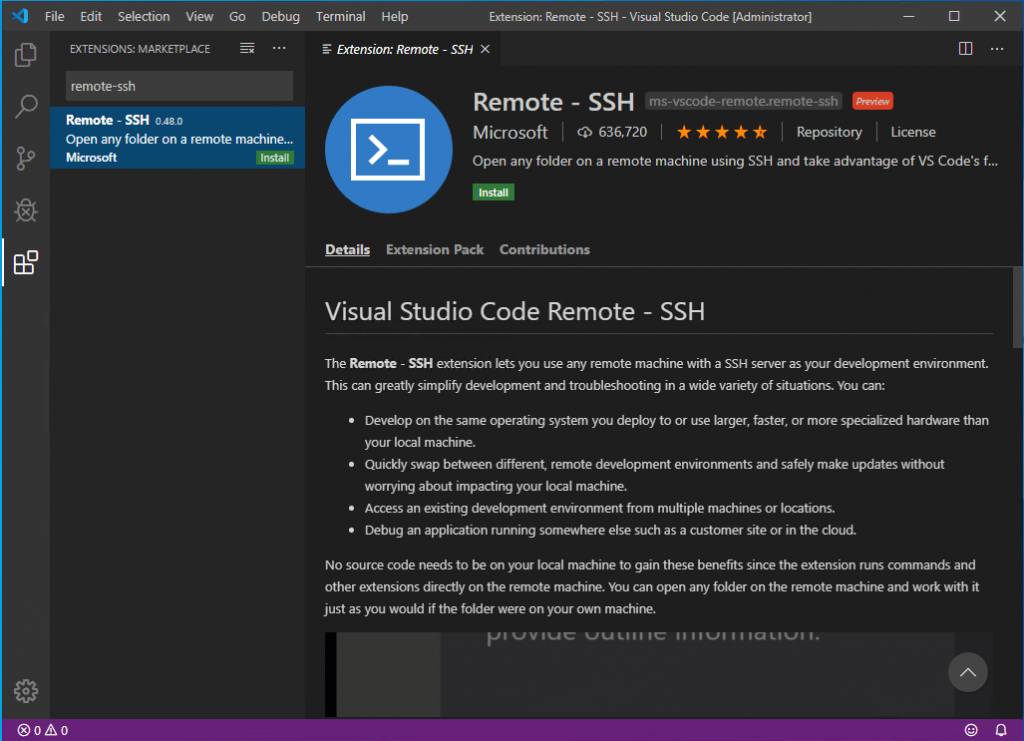Open the Edit menu
This screenshot has width=1024, height=741.
91,16
